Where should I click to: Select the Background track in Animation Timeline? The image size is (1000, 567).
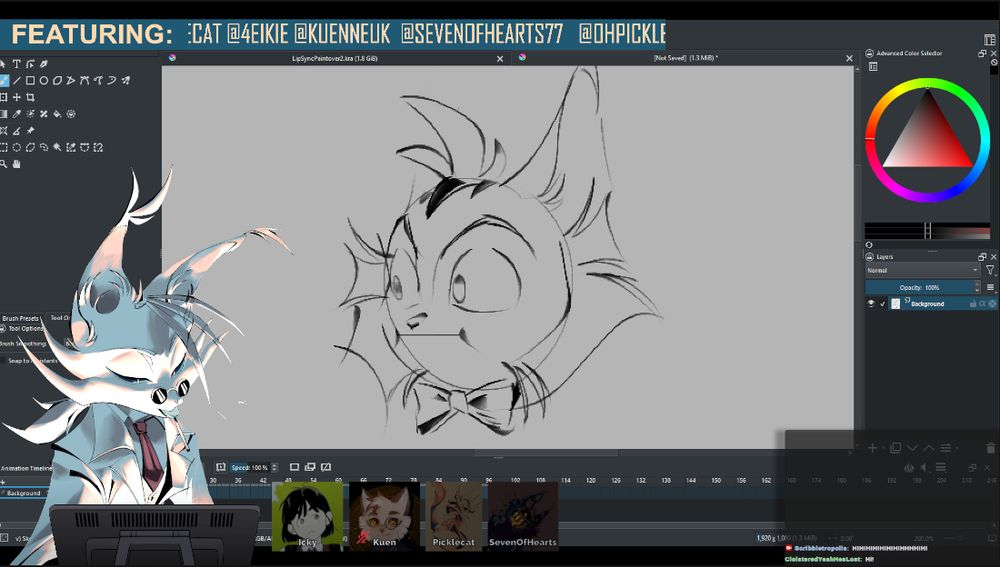[x=24, y=493]
